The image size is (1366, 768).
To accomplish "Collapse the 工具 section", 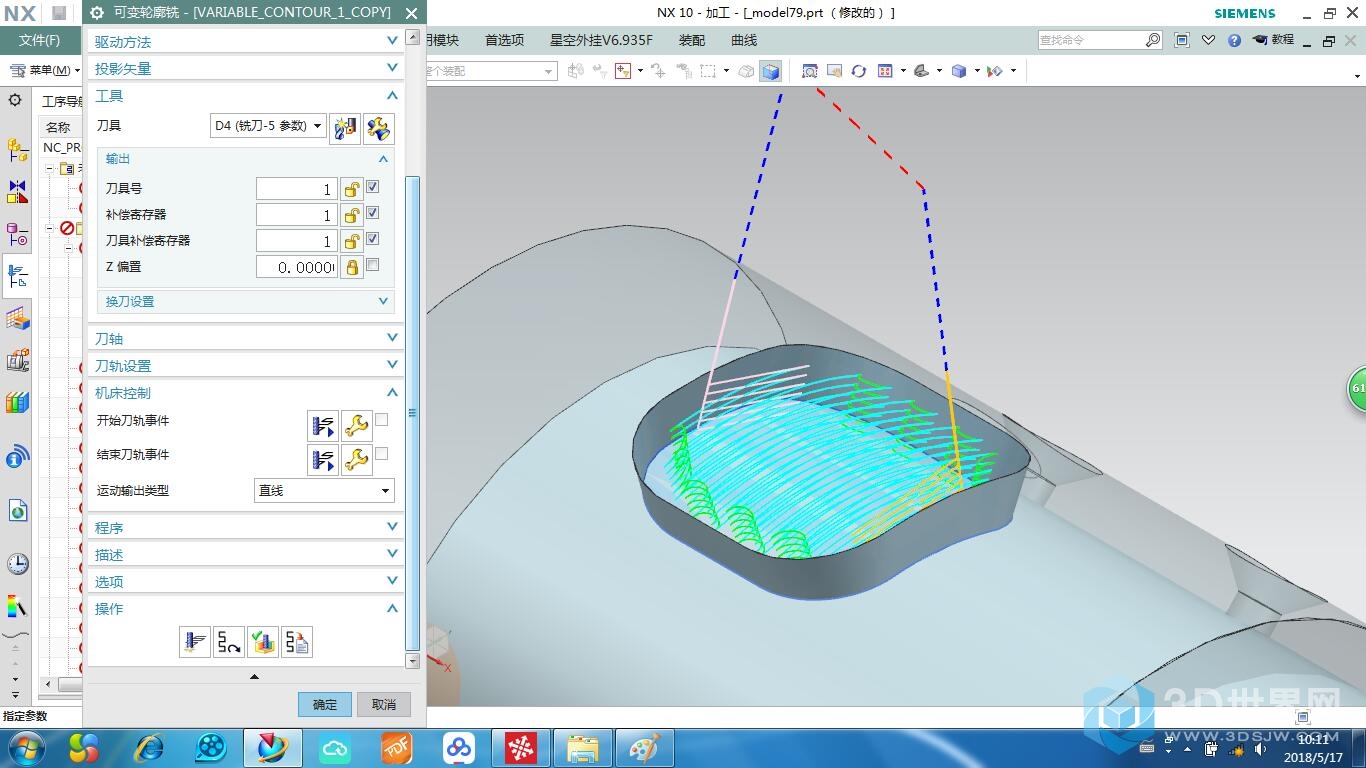I will 246,95.
